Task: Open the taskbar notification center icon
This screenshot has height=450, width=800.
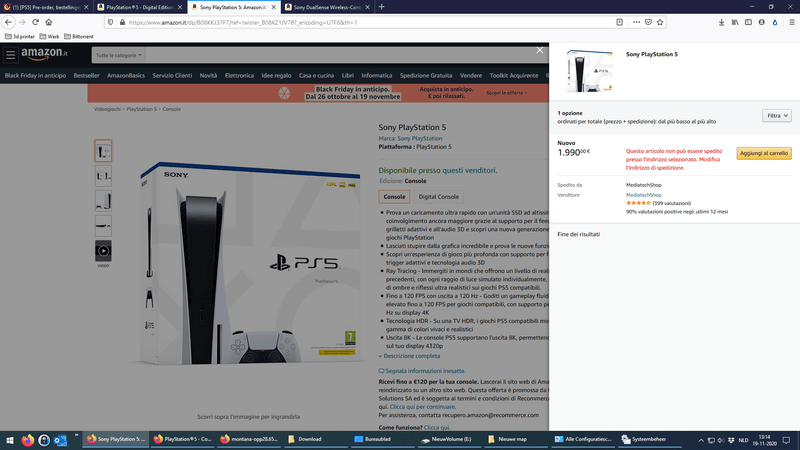Action: pyautogui.click(x=787, y=440)
